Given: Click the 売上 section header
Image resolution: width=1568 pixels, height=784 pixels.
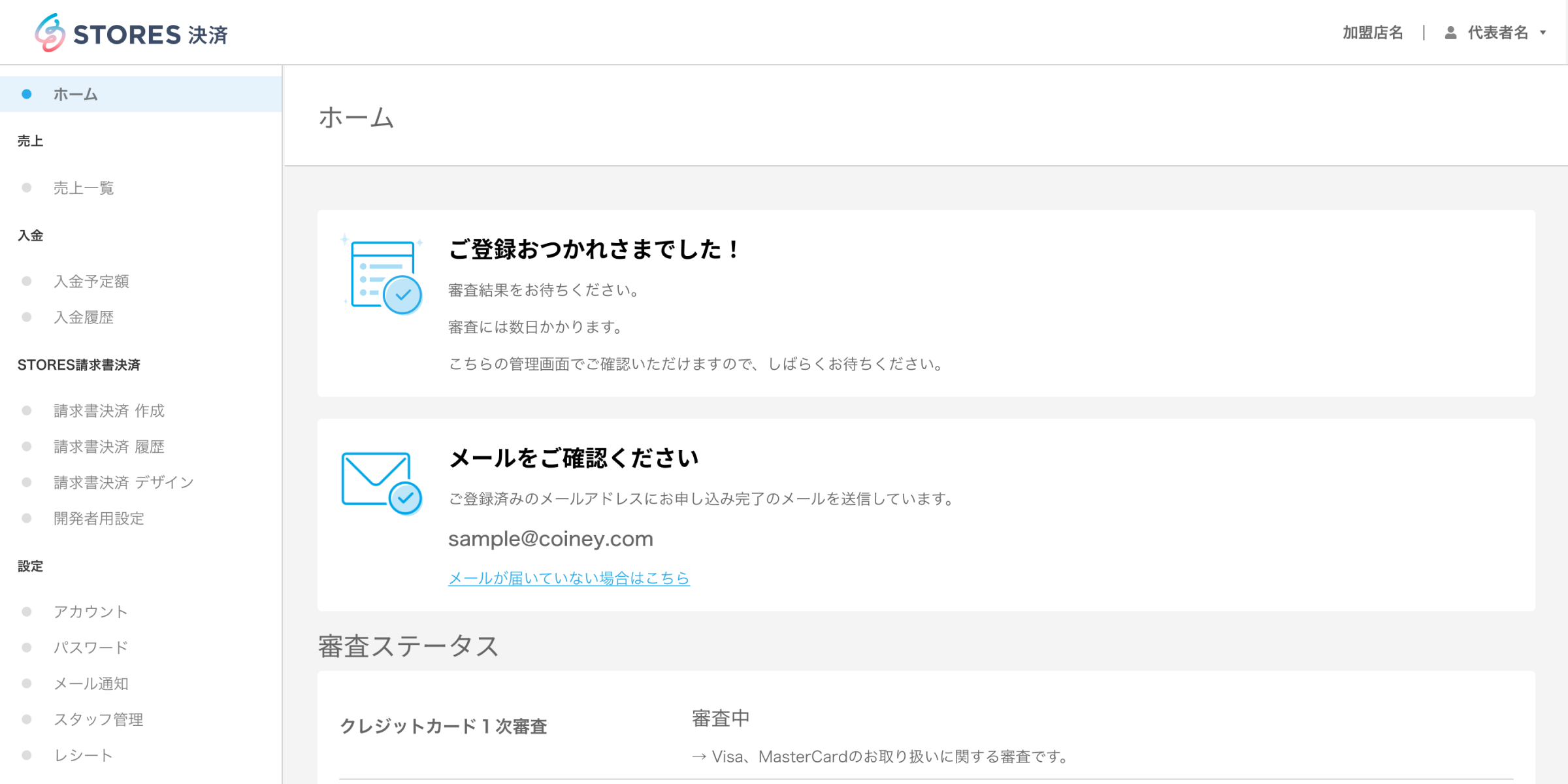Looking at the screenshot, I should 30,141.
